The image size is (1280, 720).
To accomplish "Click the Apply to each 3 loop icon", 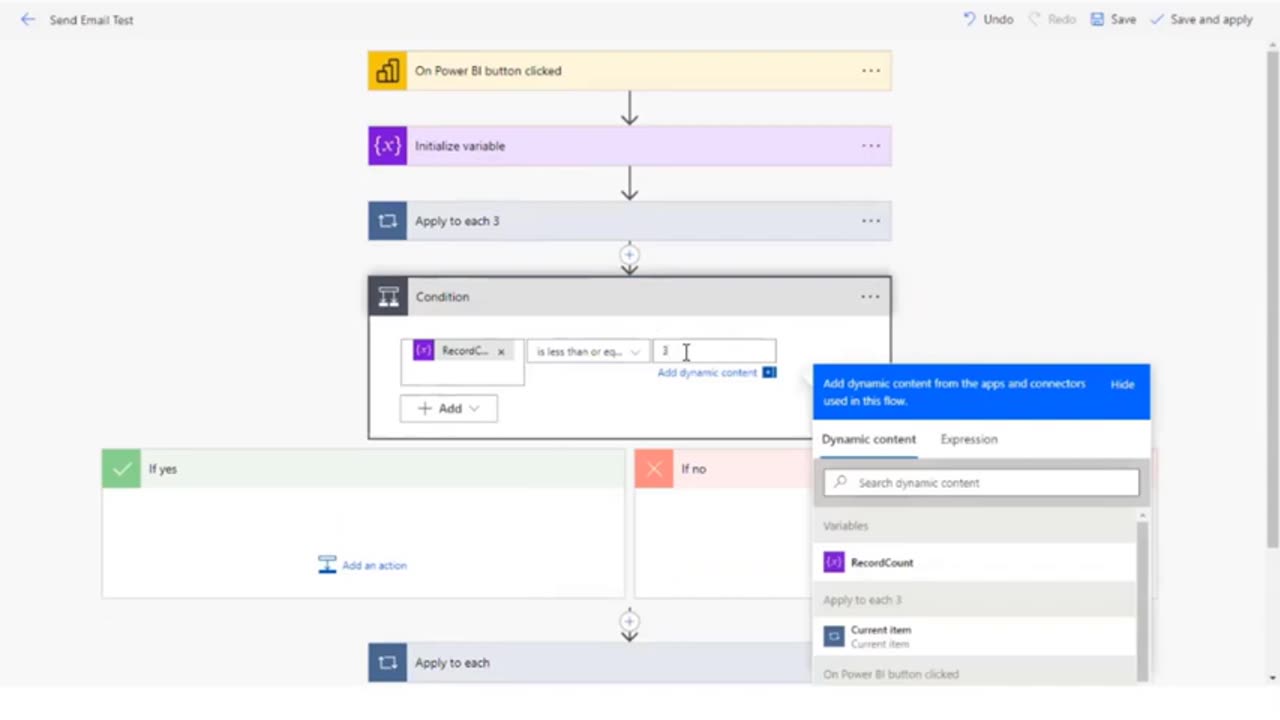I will pyautogui.click(x=387, y=221).
